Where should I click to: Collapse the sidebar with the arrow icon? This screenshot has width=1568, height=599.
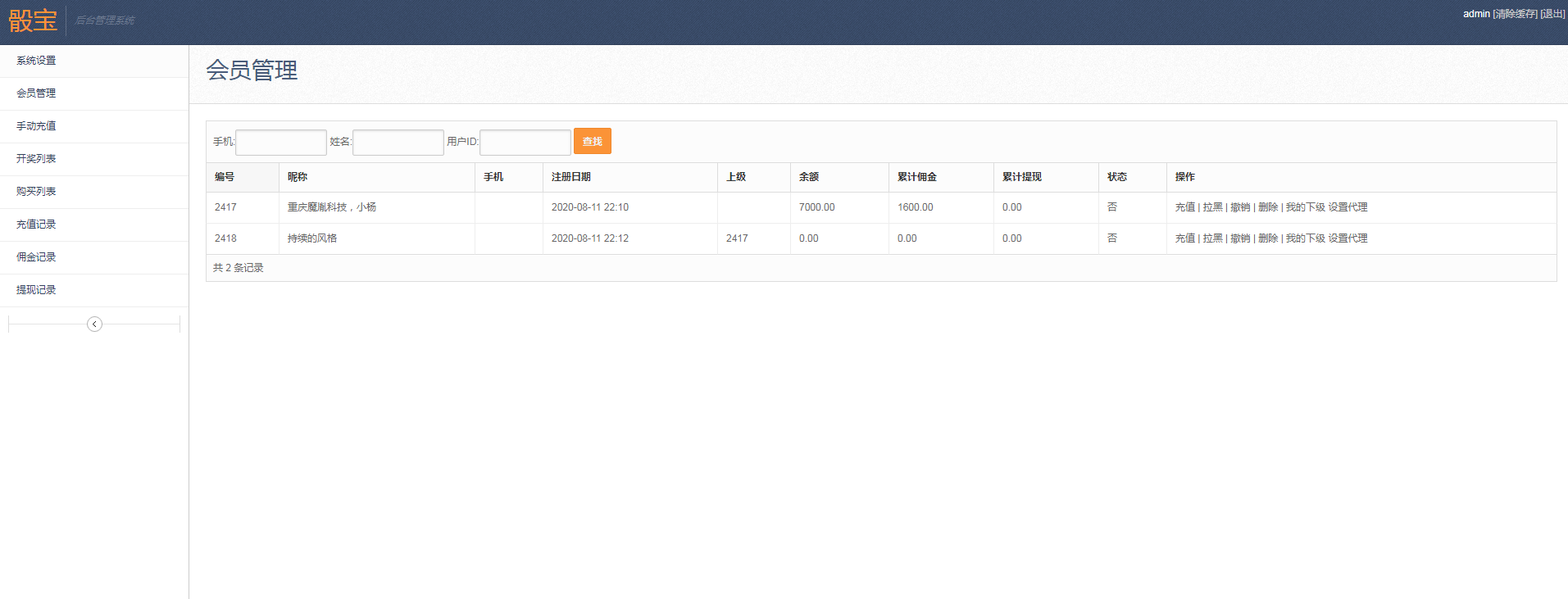(94, 324)
